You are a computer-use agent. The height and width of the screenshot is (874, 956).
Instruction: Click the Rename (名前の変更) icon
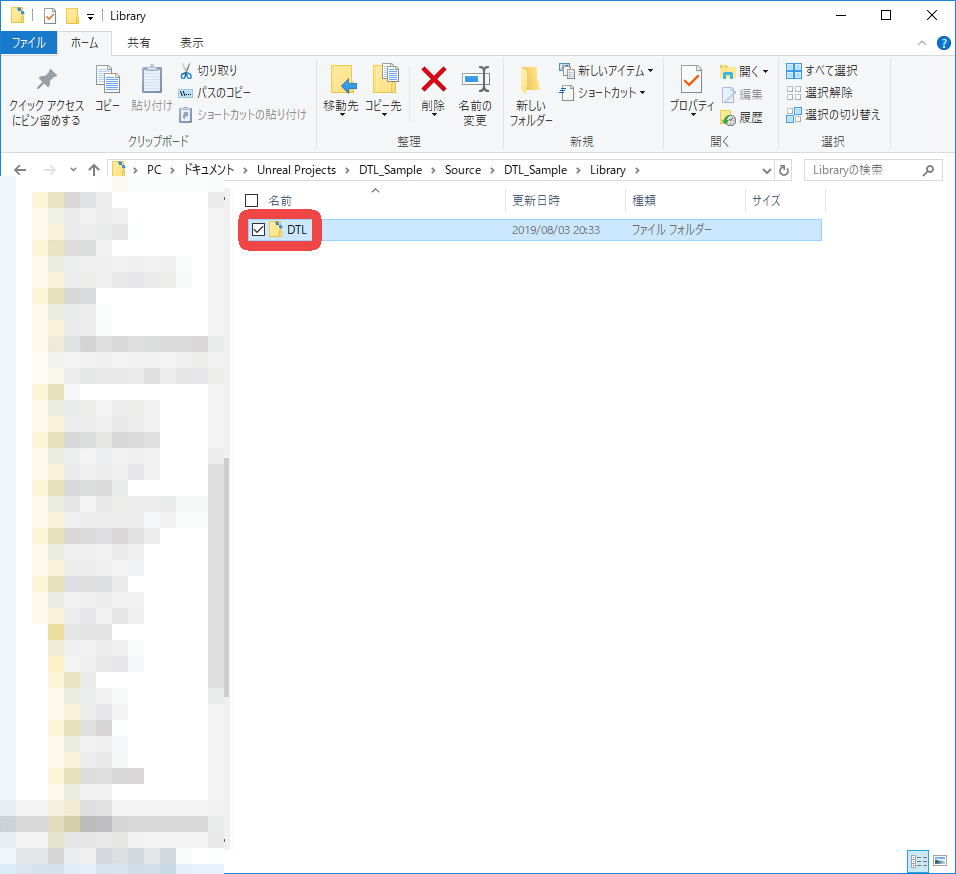pyautogui.click(x=474, y=80)
